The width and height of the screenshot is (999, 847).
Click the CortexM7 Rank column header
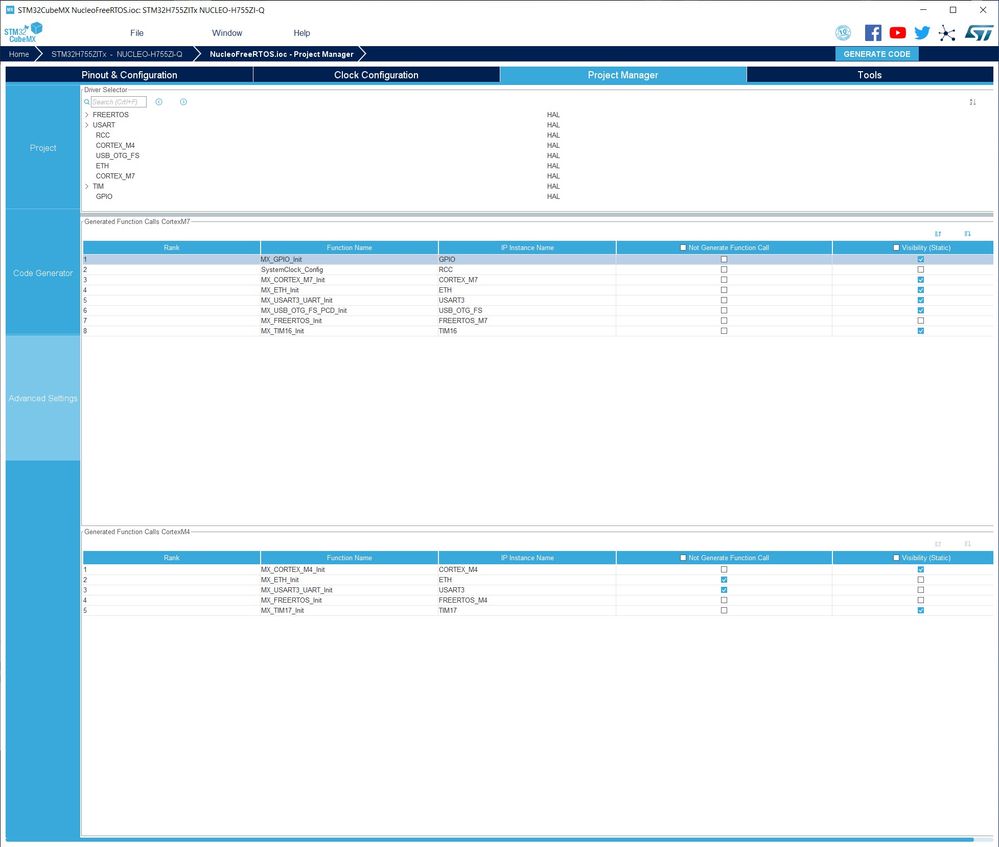171,247
